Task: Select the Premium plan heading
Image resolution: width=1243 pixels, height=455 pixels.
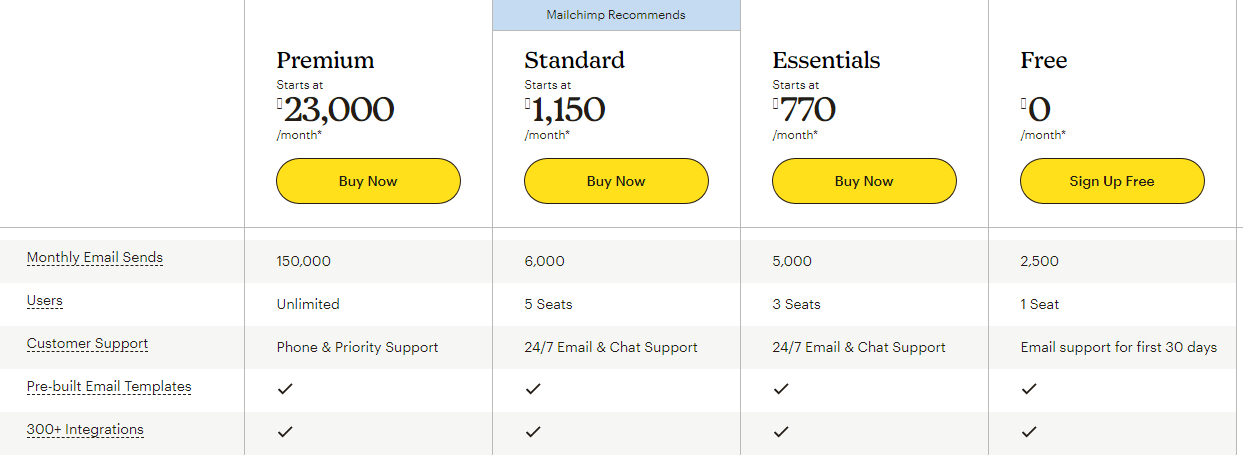Action: 325,60
